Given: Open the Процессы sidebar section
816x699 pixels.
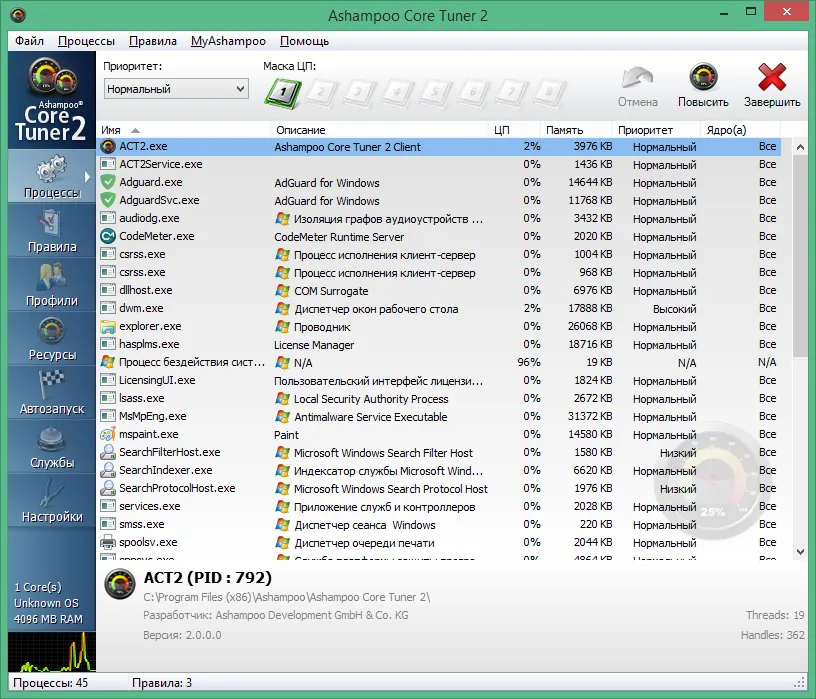Looking at the screenshot, I should tap(52, 176).
